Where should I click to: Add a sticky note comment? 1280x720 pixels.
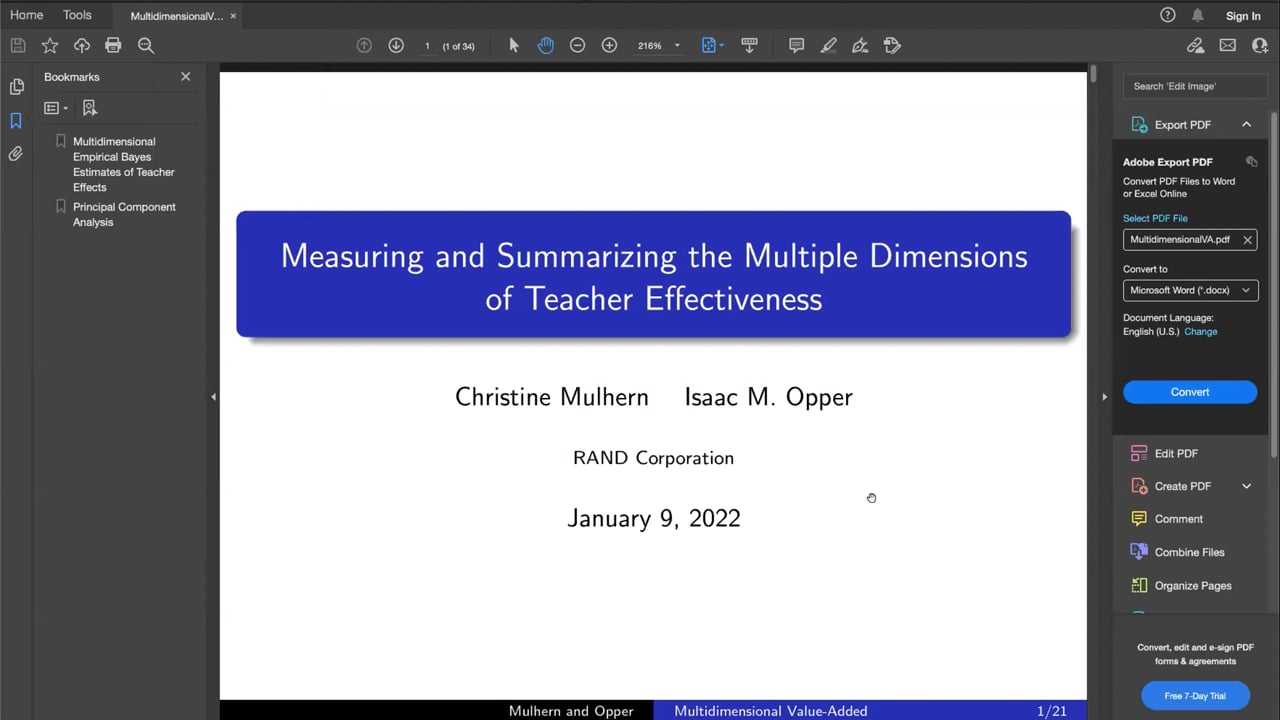point(796,45)
